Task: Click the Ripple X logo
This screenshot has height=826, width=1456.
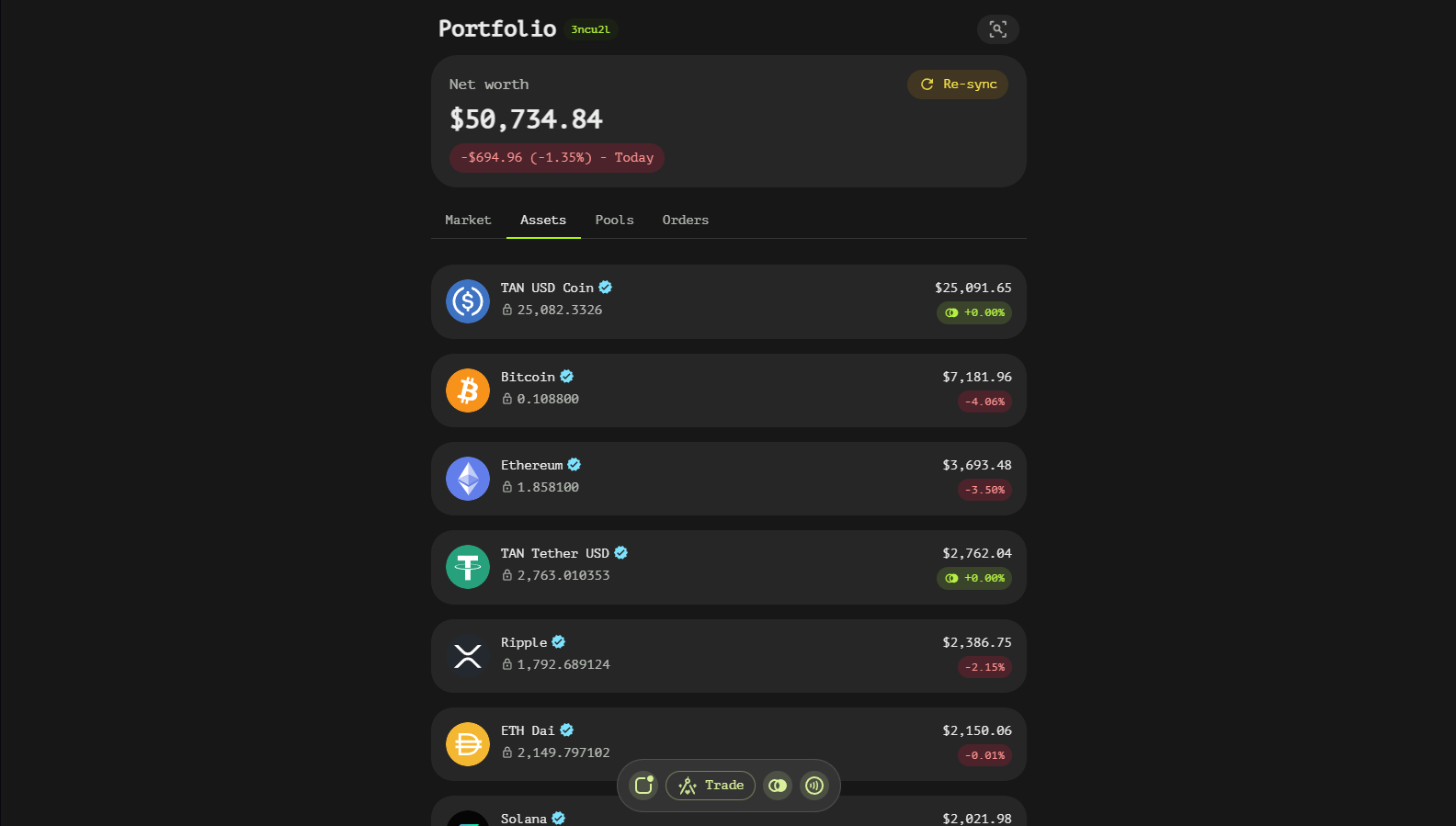Action: coord(468,656)
